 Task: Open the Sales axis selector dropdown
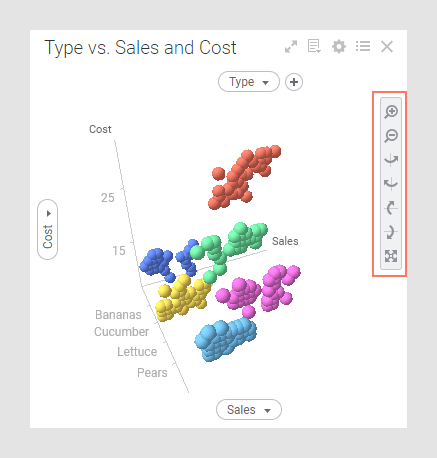coord(249,410)
